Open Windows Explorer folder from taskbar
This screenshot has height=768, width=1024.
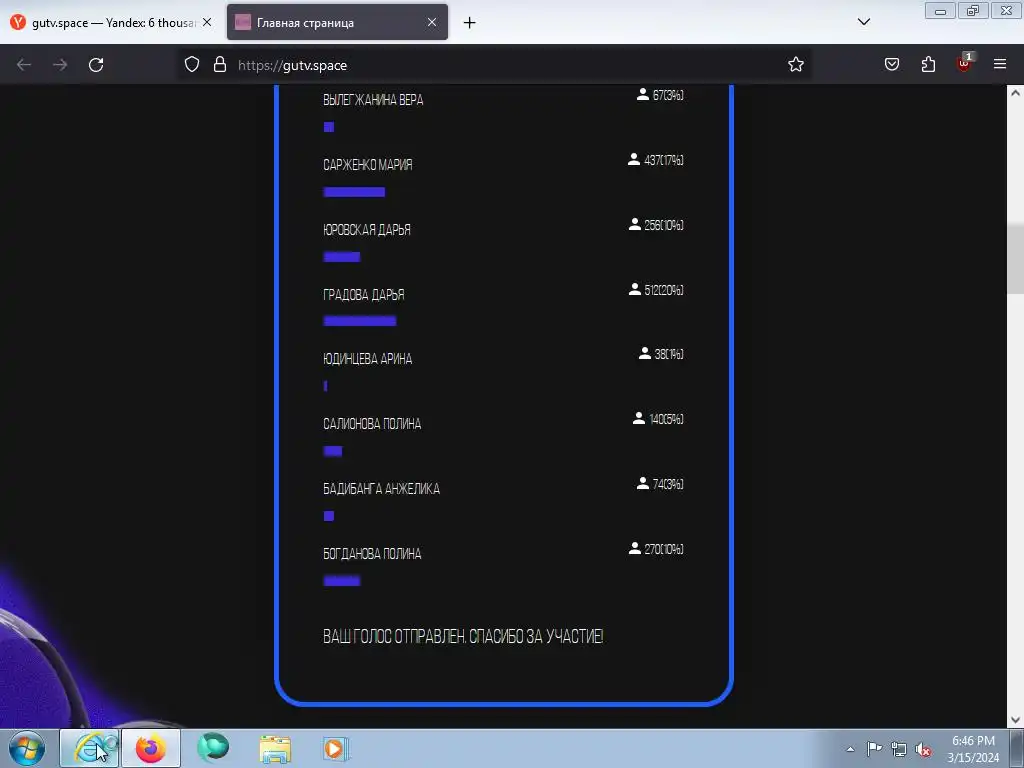[275, 748]
